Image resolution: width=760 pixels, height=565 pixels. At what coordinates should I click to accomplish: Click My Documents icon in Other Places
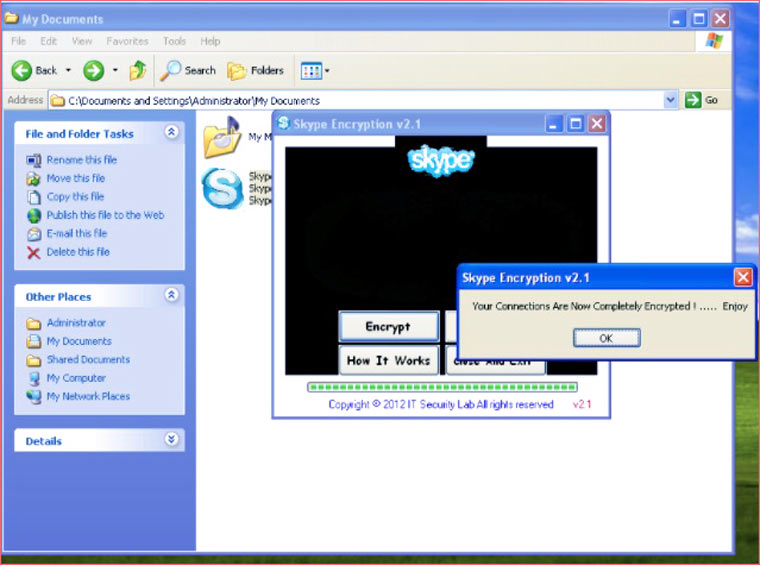(x=33, y=342)
